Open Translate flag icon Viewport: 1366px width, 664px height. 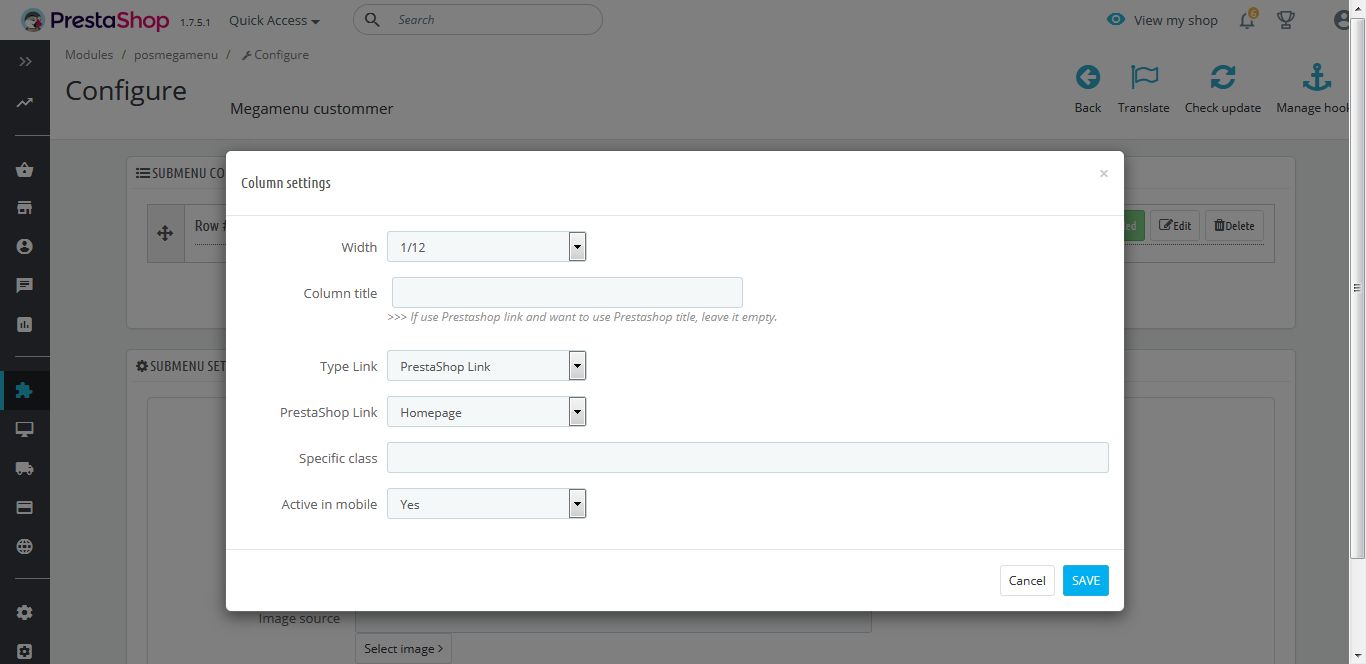[1143, 78]
